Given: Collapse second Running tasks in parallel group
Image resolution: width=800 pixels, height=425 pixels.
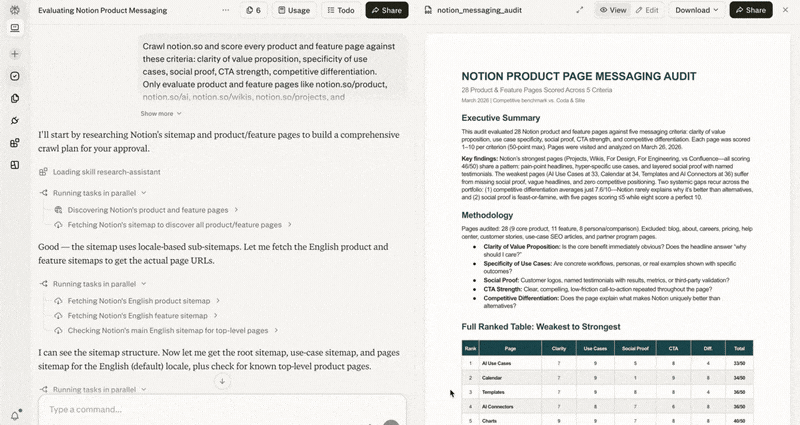Looking at the screenshot, I should click(x=93, y=284).
